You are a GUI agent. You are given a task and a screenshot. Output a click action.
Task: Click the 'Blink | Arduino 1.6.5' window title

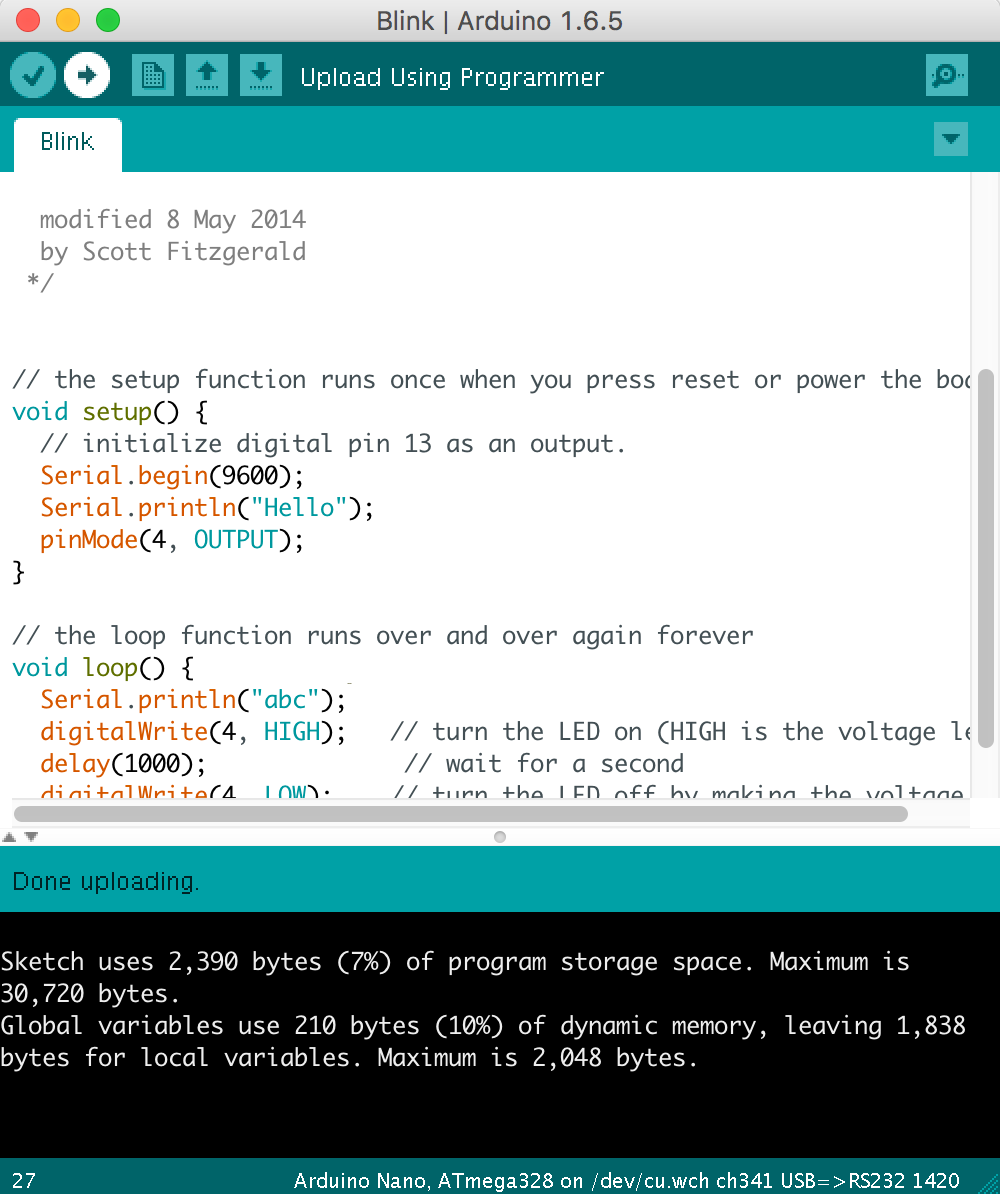coord(500,21)
